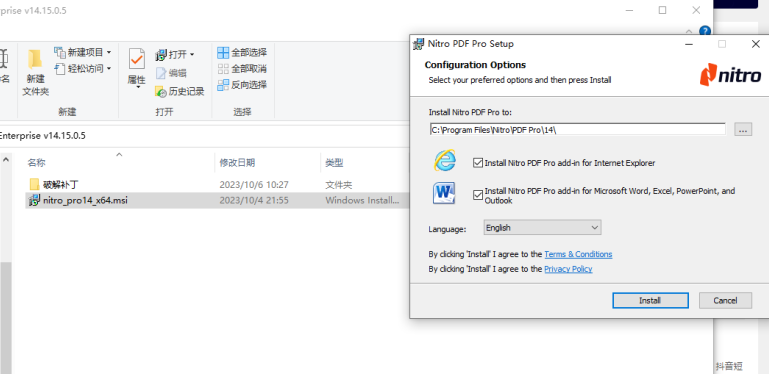769x374 pixels.
Task: Toggle the Internet Explorer add-in checkbox
Action: [x=478, y=163]
